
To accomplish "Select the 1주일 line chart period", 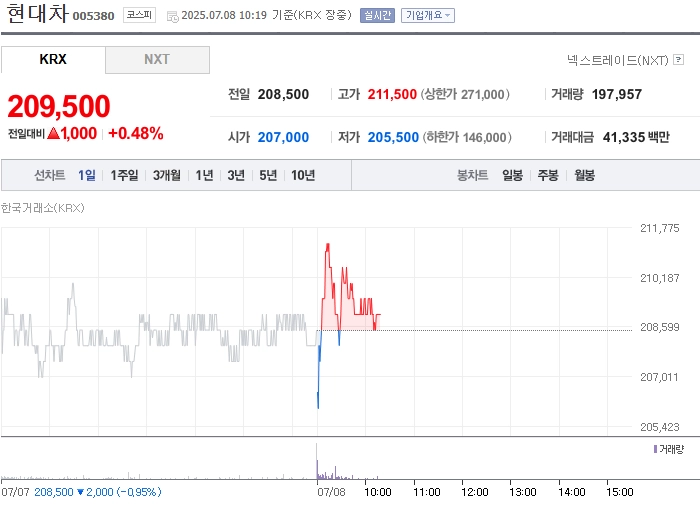I will click(124, 175).
